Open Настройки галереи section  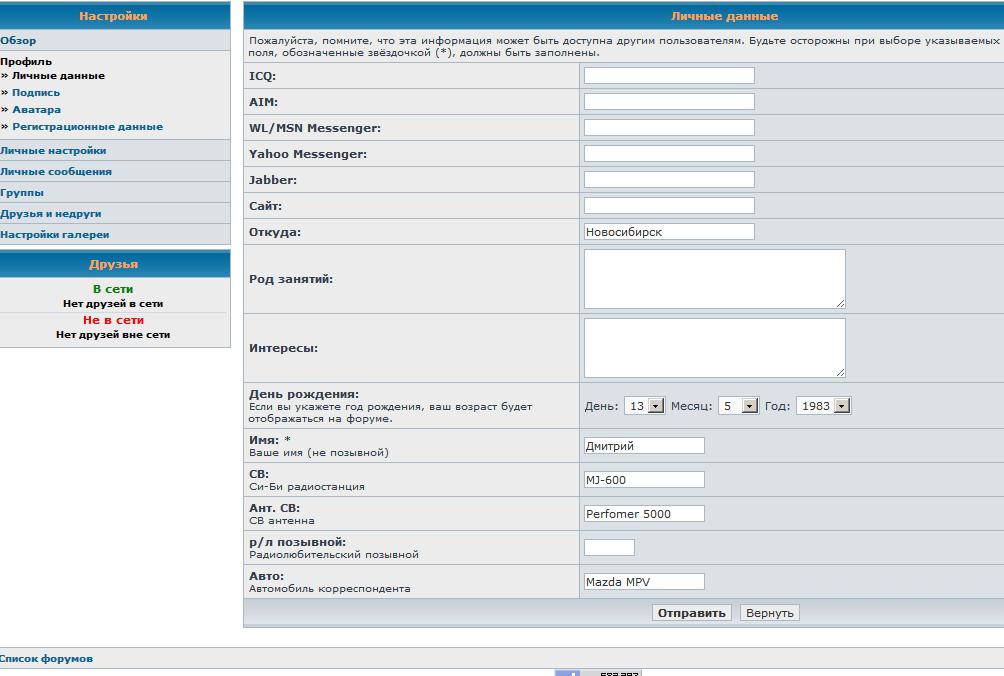point(55,235)
